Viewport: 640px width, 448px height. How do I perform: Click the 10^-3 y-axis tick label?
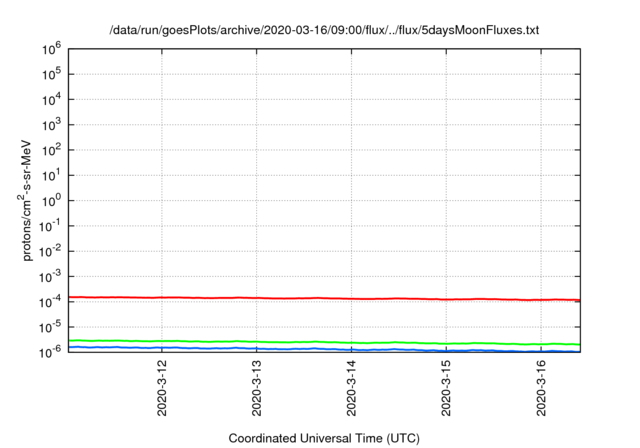click(50, 277)
